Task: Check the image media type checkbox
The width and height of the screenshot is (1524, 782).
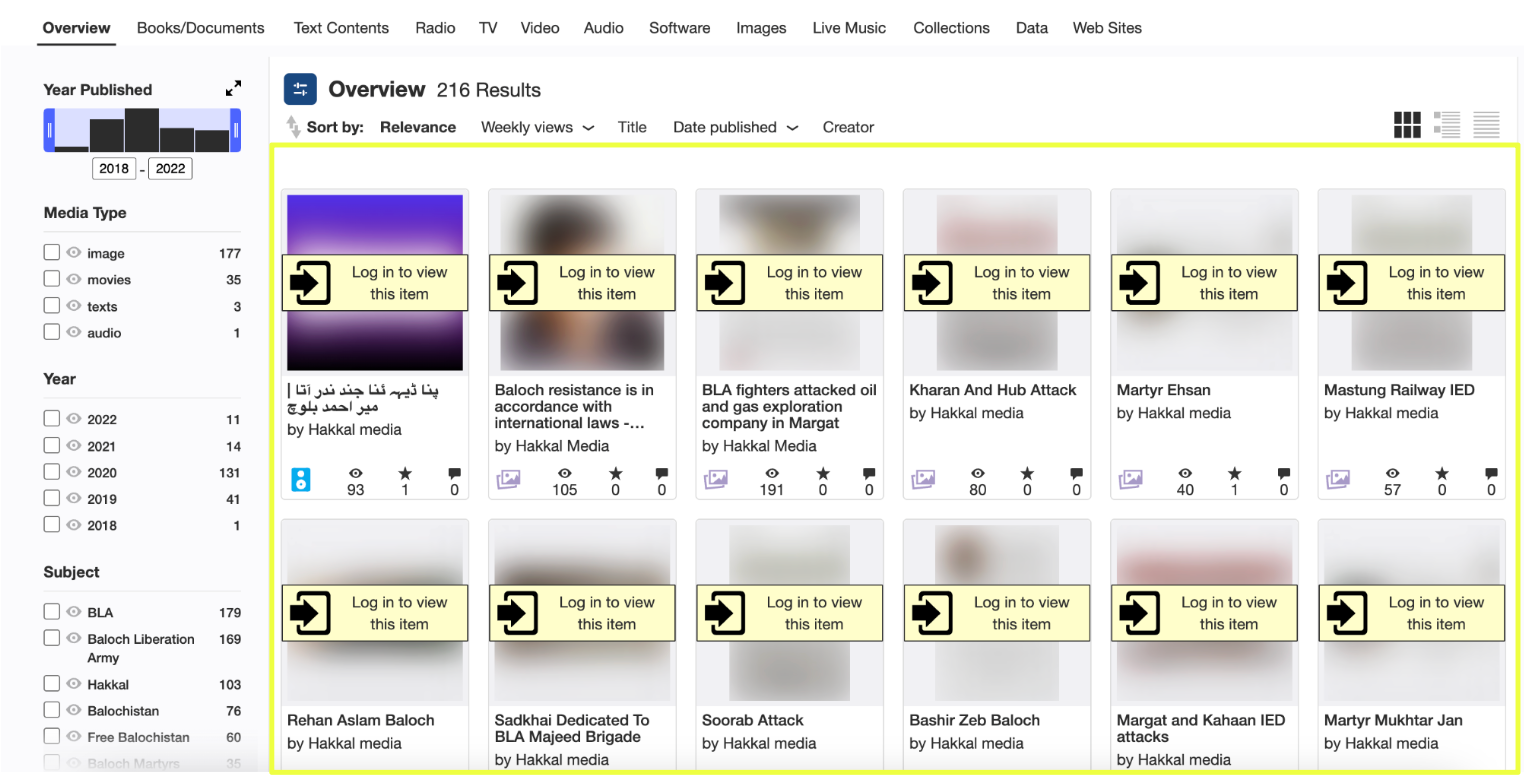Action: click(52, 253)
